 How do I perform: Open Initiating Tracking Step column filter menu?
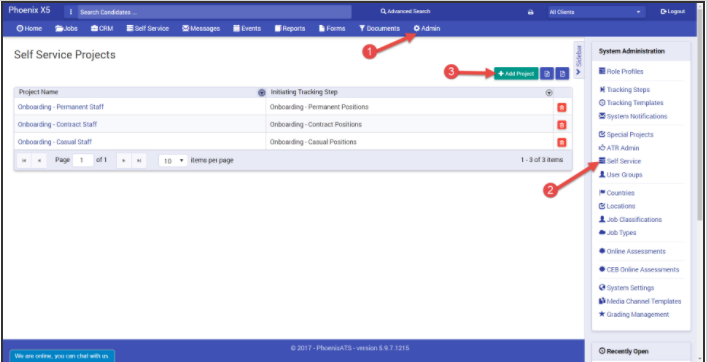coord(549,93)
